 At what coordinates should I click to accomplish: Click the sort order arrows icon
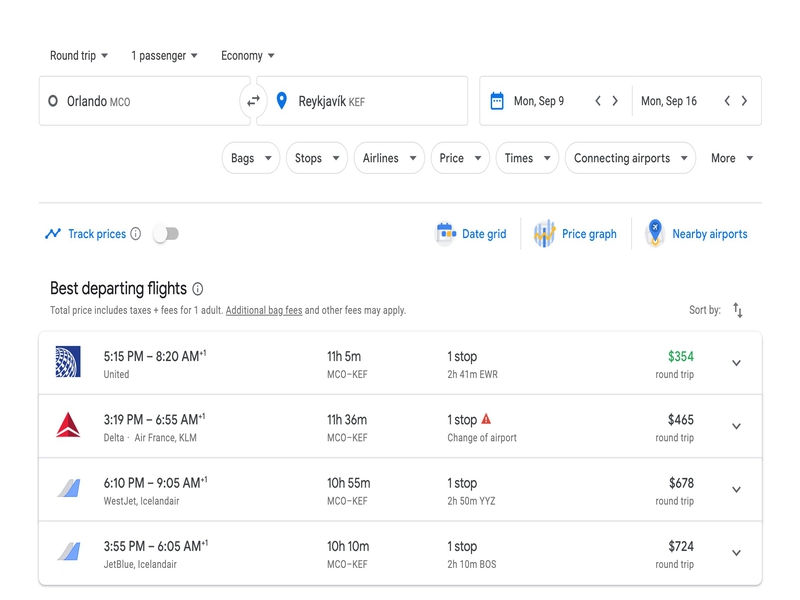[x=738, y=310]
